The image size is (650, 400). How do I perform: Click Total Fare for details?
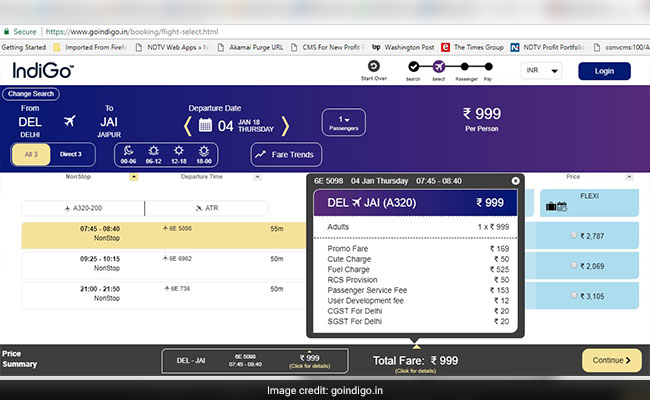coord(415,364)
